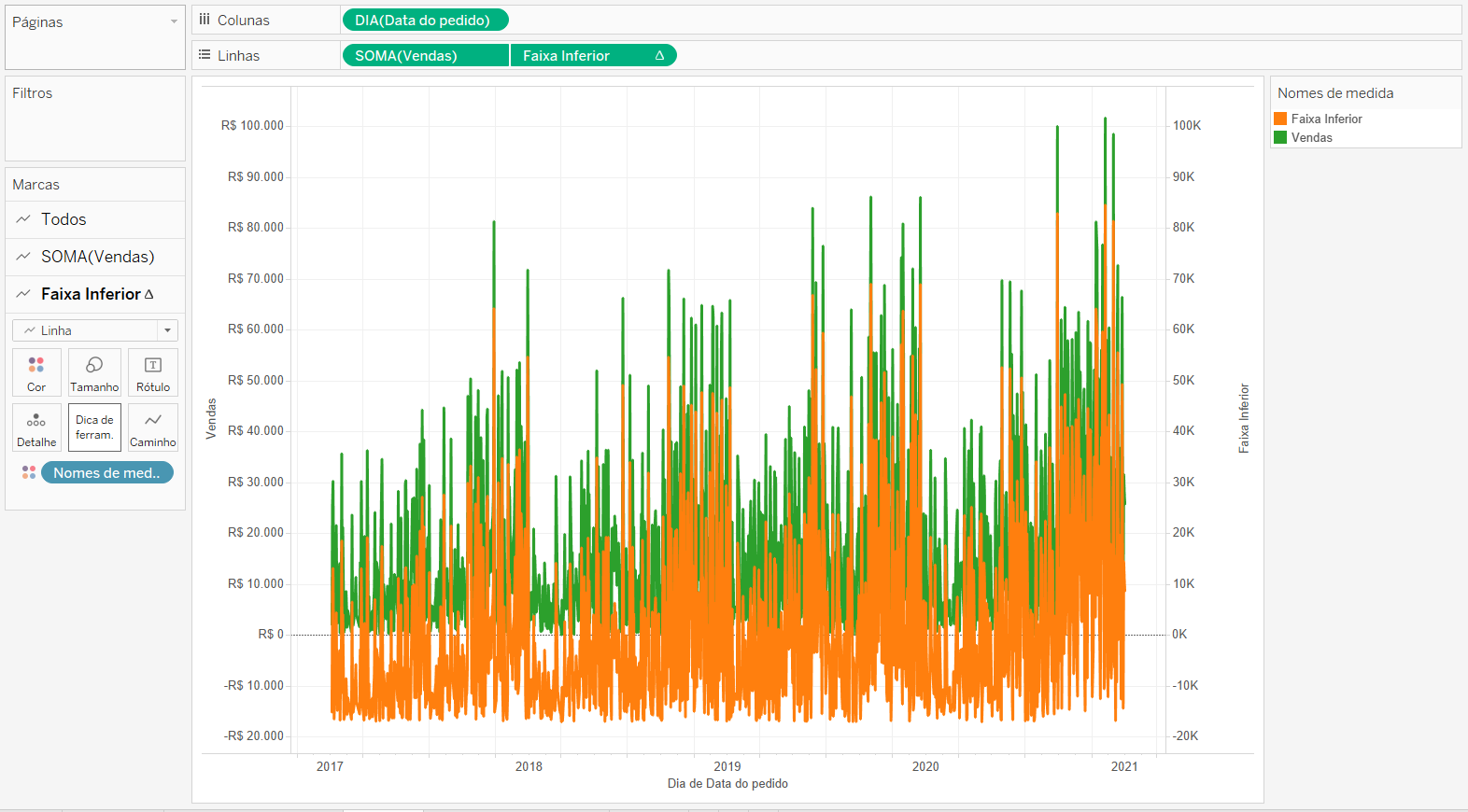1468x812 pixels.
Task: Open the Tamanho size marks card
Action: 94,372
